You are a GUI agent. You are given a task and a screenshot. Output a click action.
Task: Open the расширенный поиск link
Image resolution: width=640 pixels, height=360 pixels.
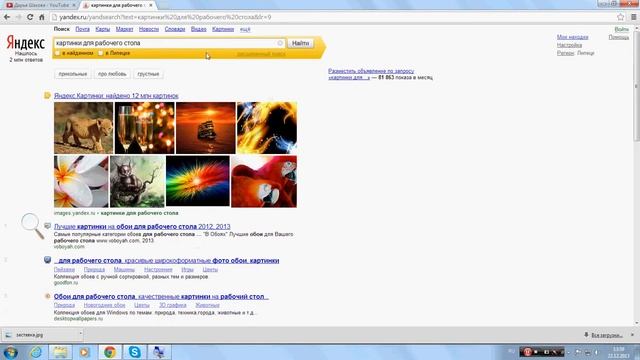click(261, 53)
